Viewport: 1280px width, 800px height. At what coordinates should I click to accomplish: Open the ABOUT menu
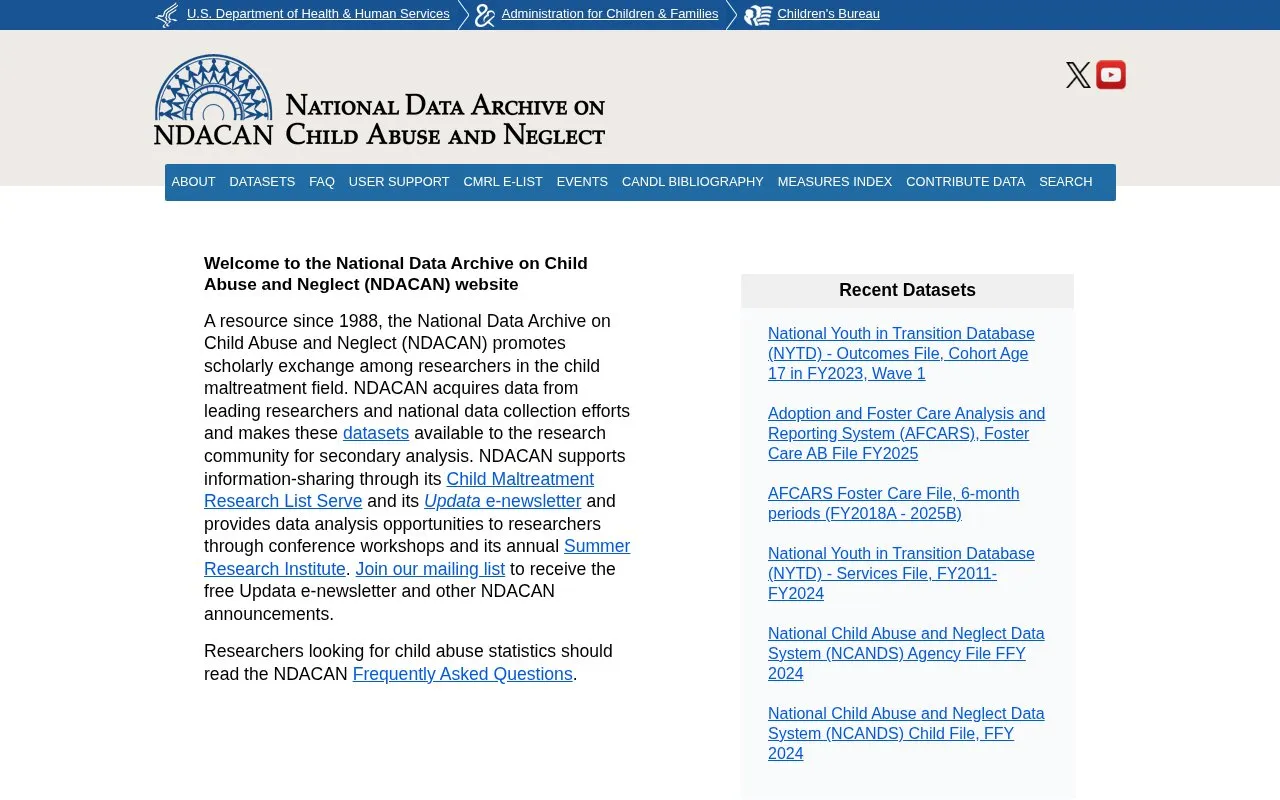click(x=193, y=182)
